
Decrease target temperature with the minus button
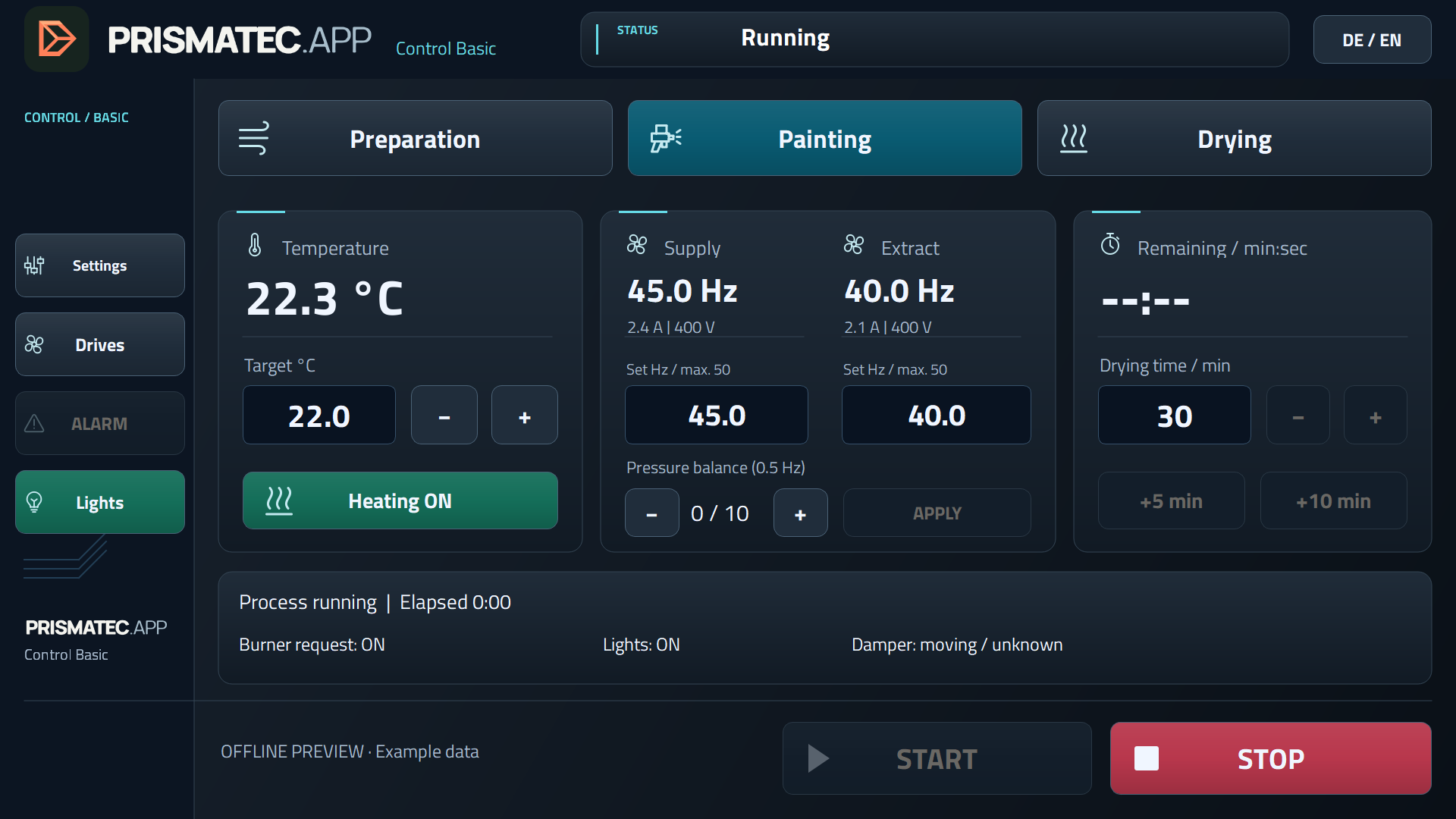pos(444,415)
